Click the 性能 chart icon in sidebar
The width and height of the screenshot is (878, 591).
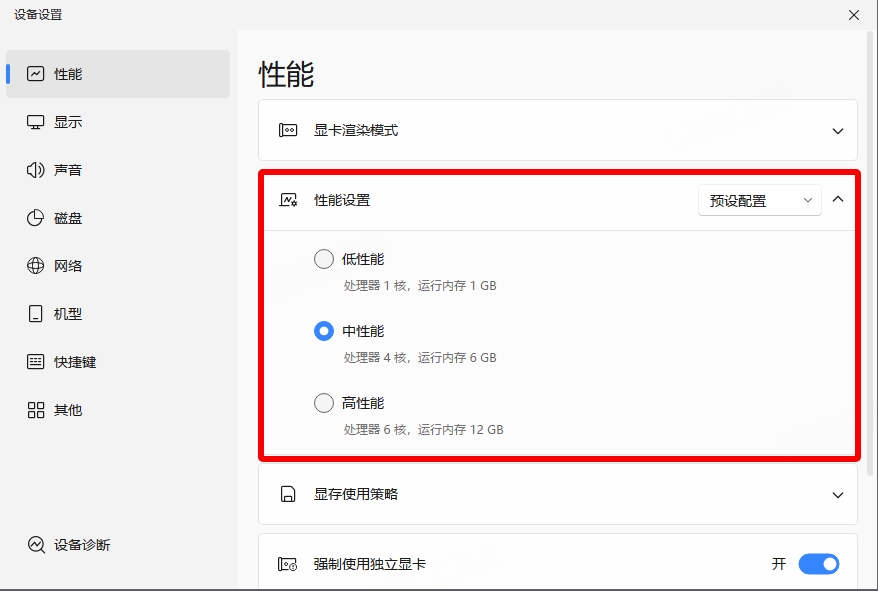pyautogui.click(x=36, y=74)
